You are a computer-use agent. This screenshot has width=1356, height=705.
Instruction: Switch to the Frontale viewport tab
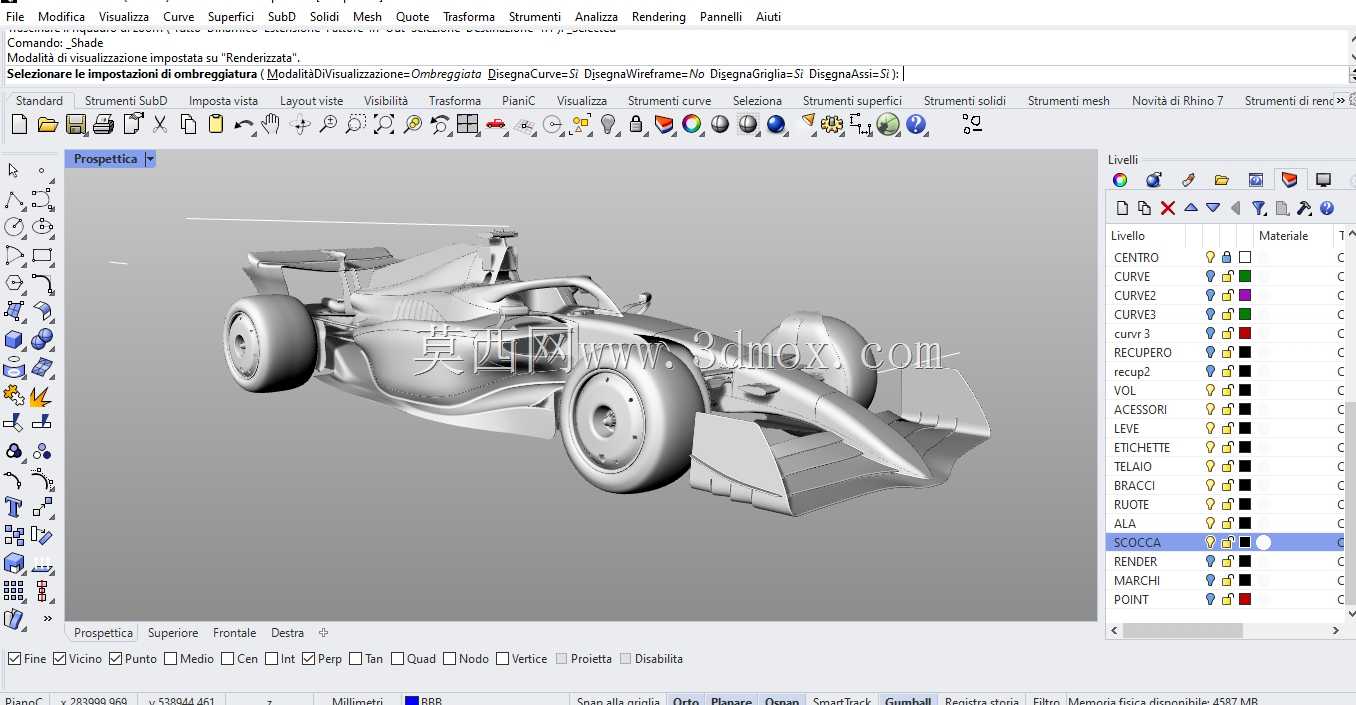click(234, 633)
